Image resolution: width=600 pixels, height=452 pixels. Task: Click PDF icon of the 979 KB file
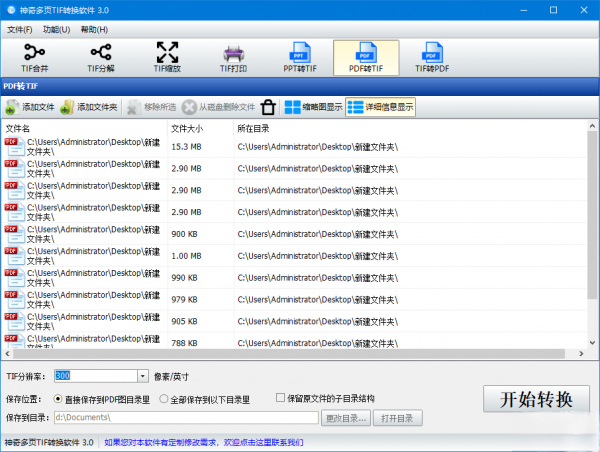click(x=14, y=300)
